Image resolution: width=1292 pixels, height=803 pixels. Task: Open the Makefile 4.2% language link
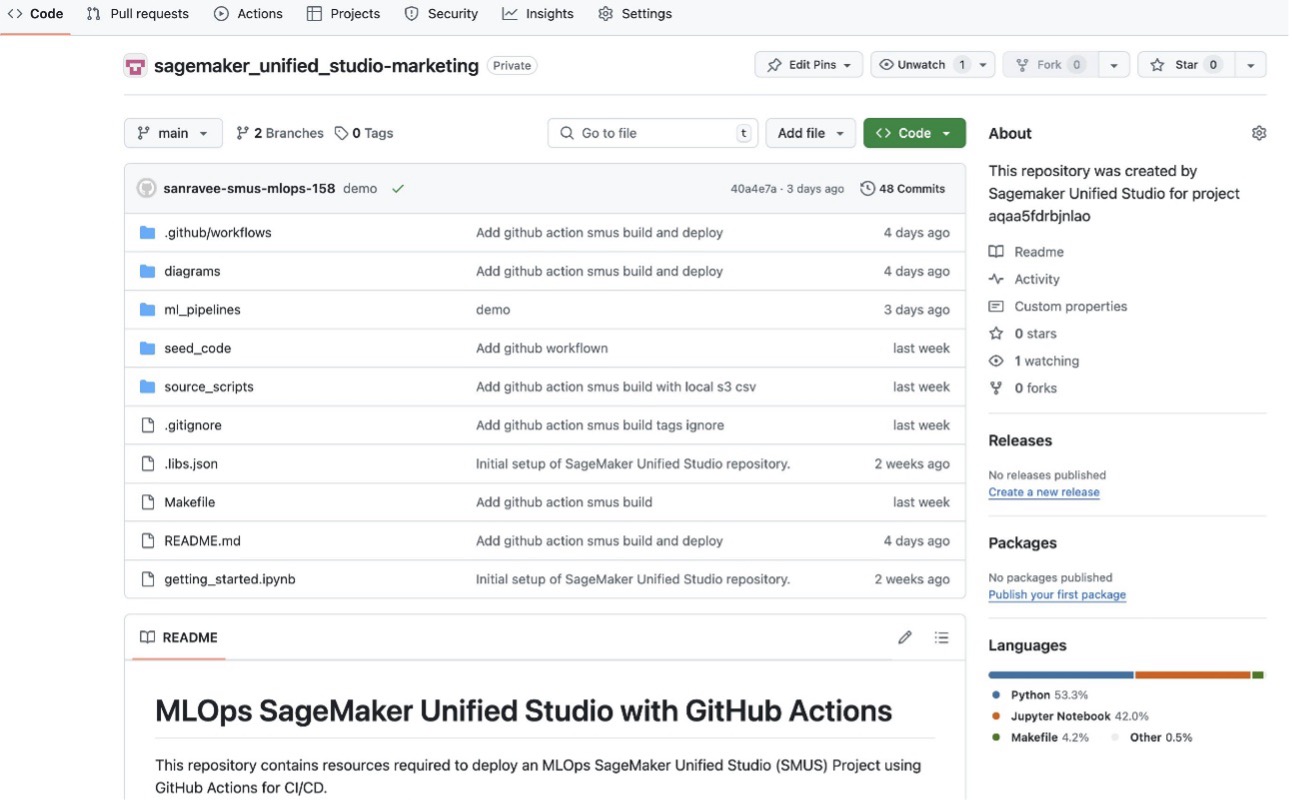pyautogui.click(x=1039, y=737)
